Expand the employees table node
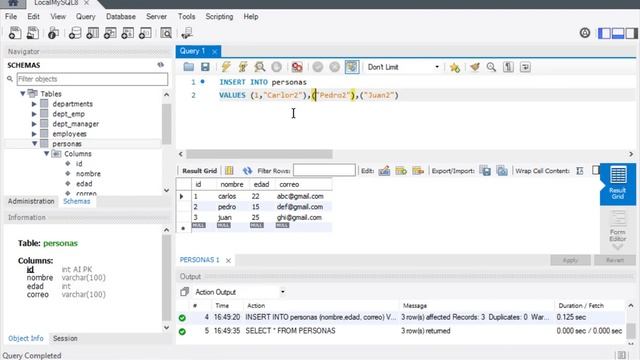Viewport: 640px width, 360px height. pyautogui.click(x=34, y=134)
